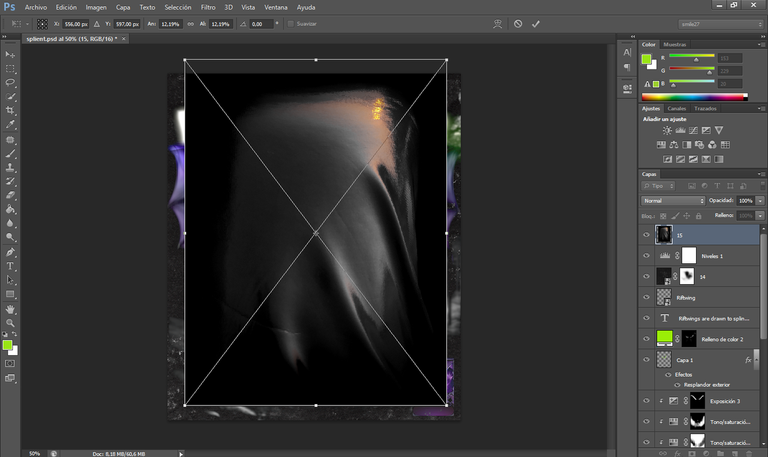
Task: Select the Zoom tool in toolbox
Action: coord(10,323)
